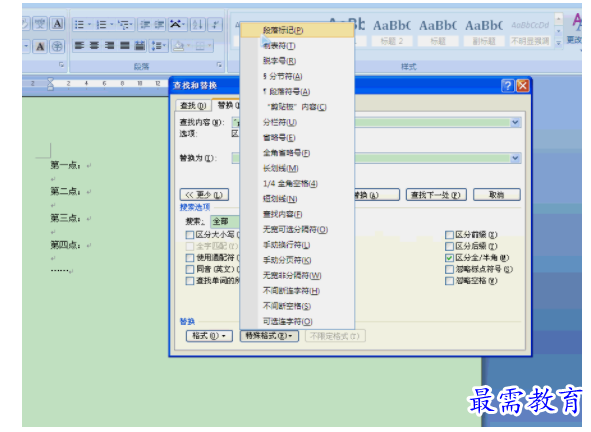
Task: Apply distributed alignment icon
Action: click(x=140, y=46)
